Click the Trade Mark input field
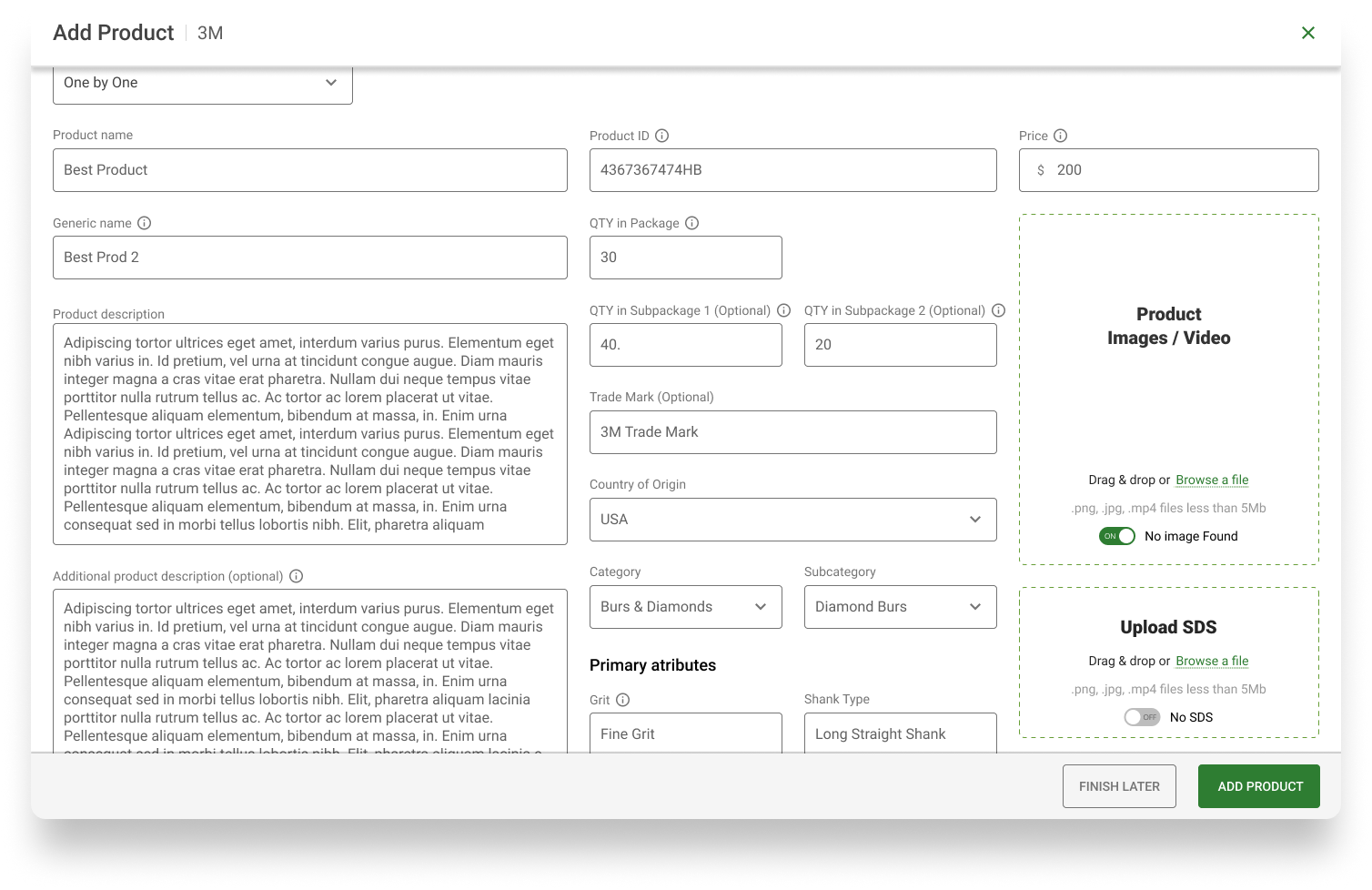 point(793,432)
